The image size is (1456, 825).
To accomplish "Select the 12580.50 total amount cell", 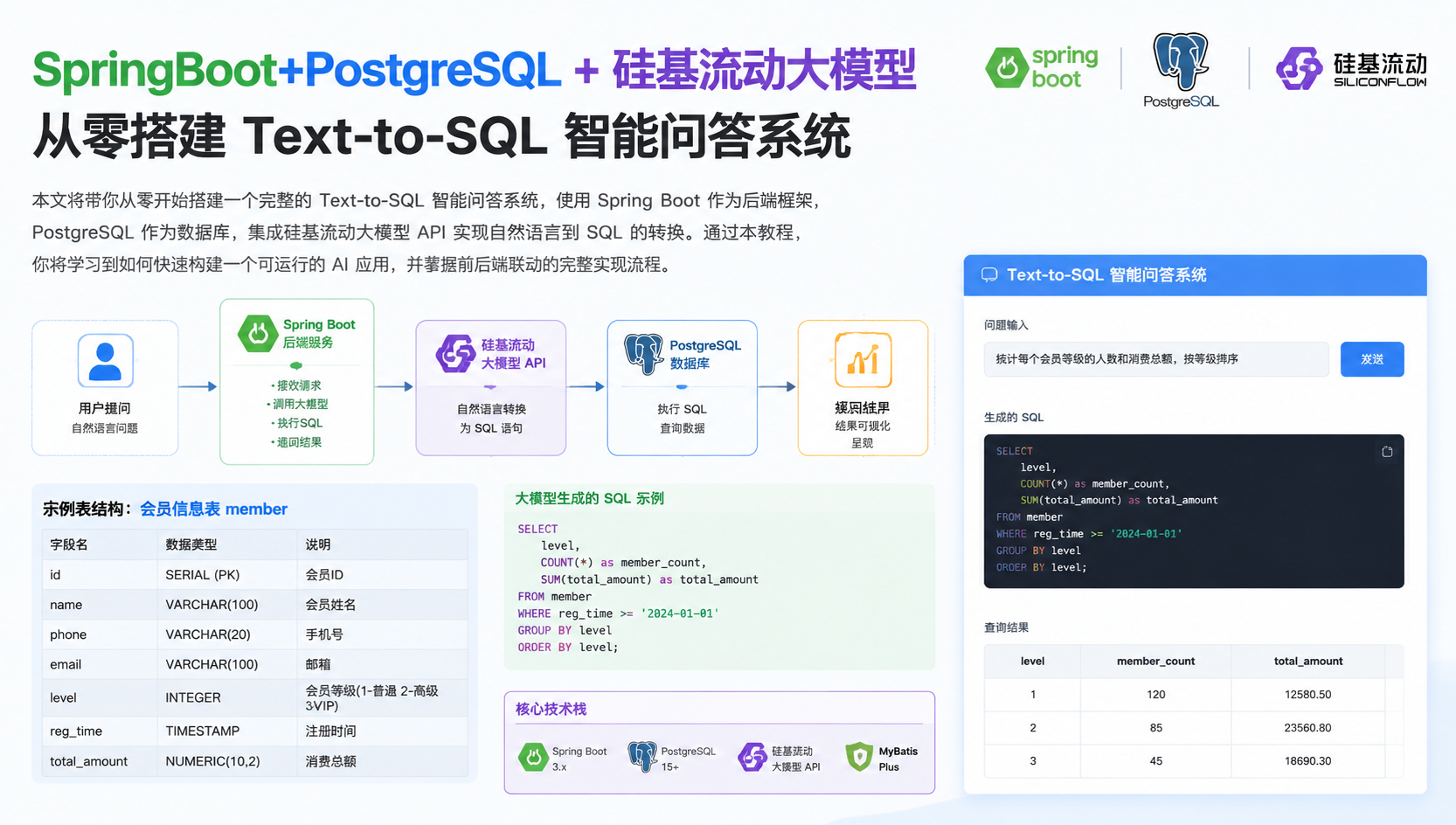I will (x=1308, y=695).
